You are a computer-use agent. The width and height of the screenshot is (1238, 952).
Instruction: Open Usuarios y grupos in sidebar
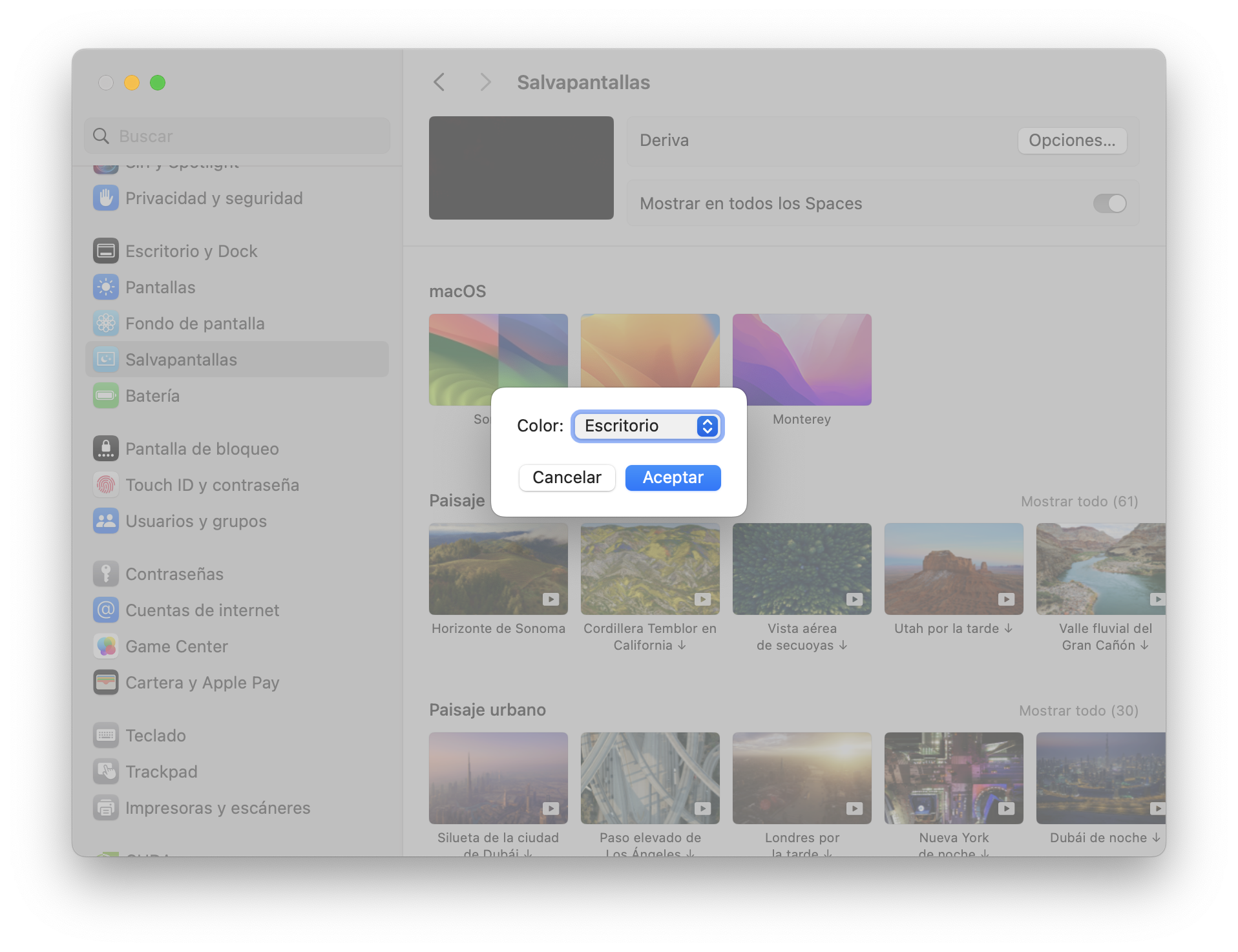196,521
